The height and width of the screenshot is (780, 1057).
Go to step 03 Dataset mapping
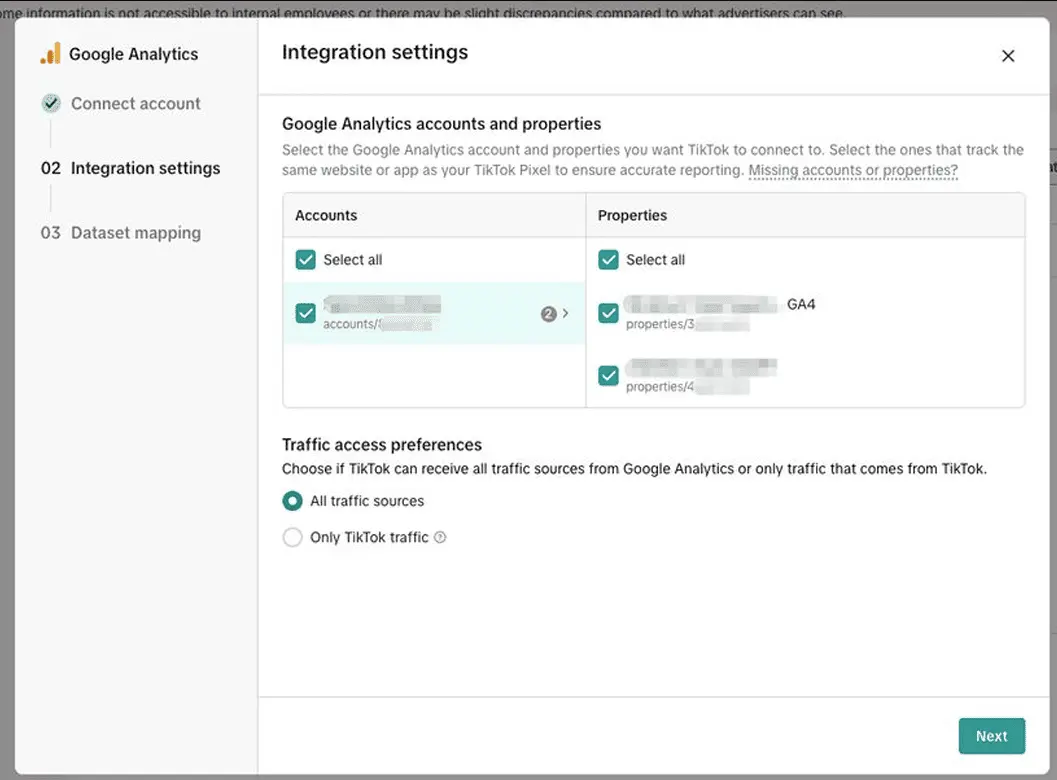(121, 233)
